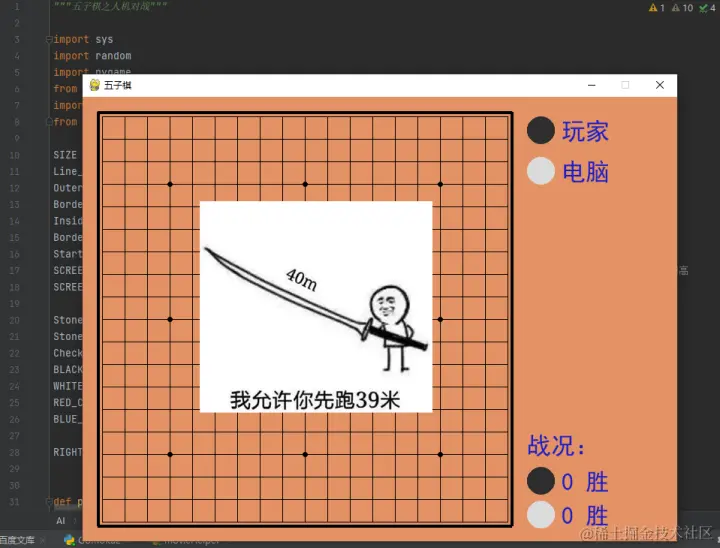Click the left-middle star point on the board
This screenshot has height=548, width=720.
[170, 319]
